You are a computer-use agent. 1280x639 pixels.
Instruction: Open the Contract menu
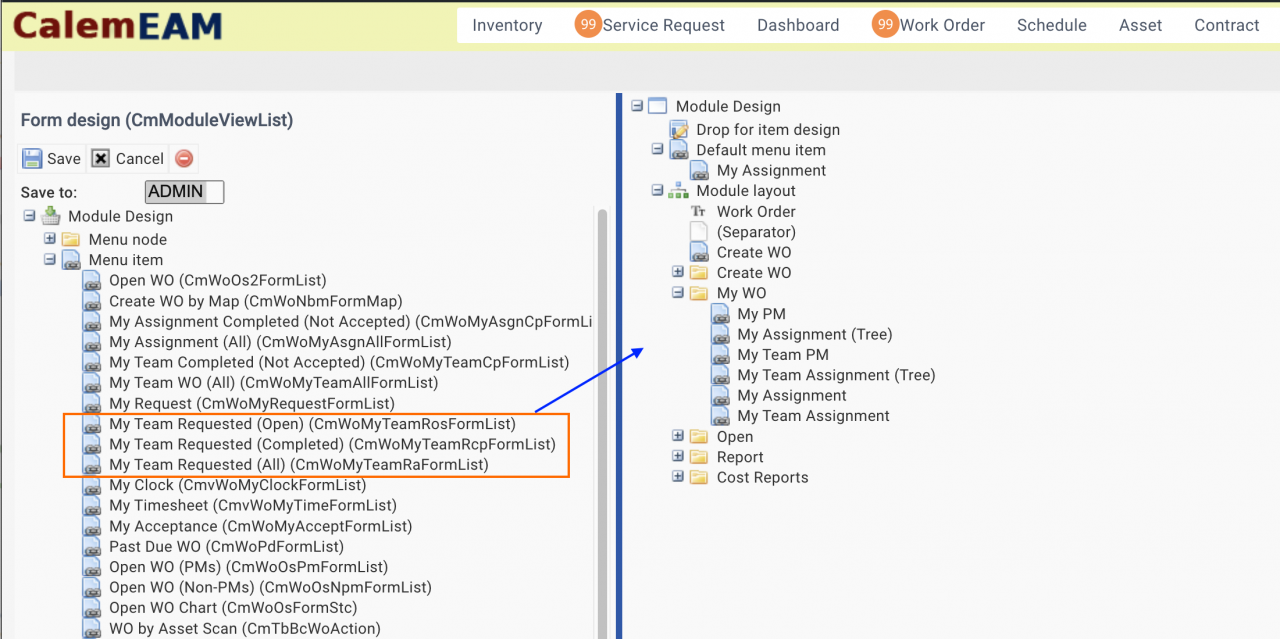tap(1227, 25)
